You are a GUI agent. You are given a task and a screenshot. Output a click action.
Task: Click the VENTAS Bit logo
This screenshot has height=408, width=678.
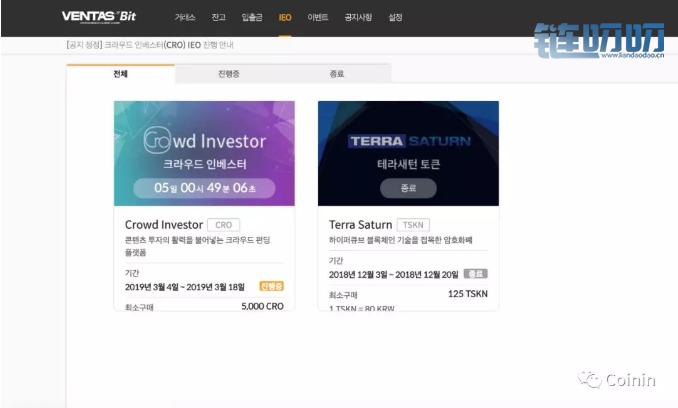pos(99,17)
